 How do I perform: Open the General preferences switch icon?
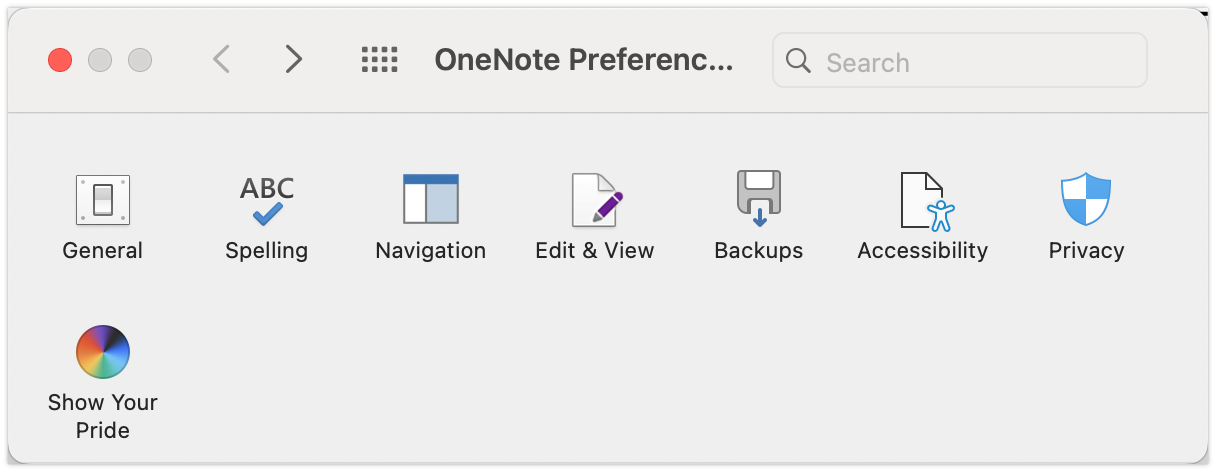pyautogui.click(x=103, y=200)
